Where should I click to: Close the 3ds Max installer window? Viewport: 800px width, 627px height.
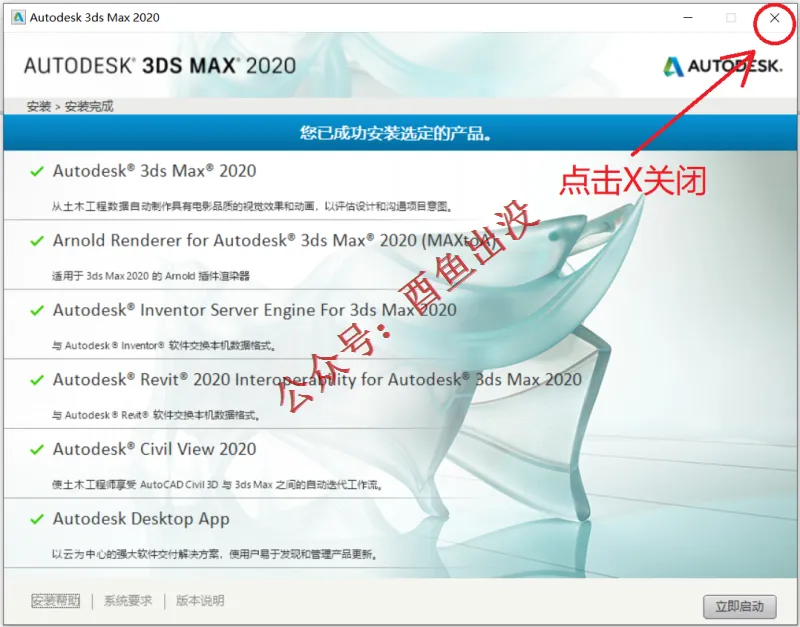point(774,18)
